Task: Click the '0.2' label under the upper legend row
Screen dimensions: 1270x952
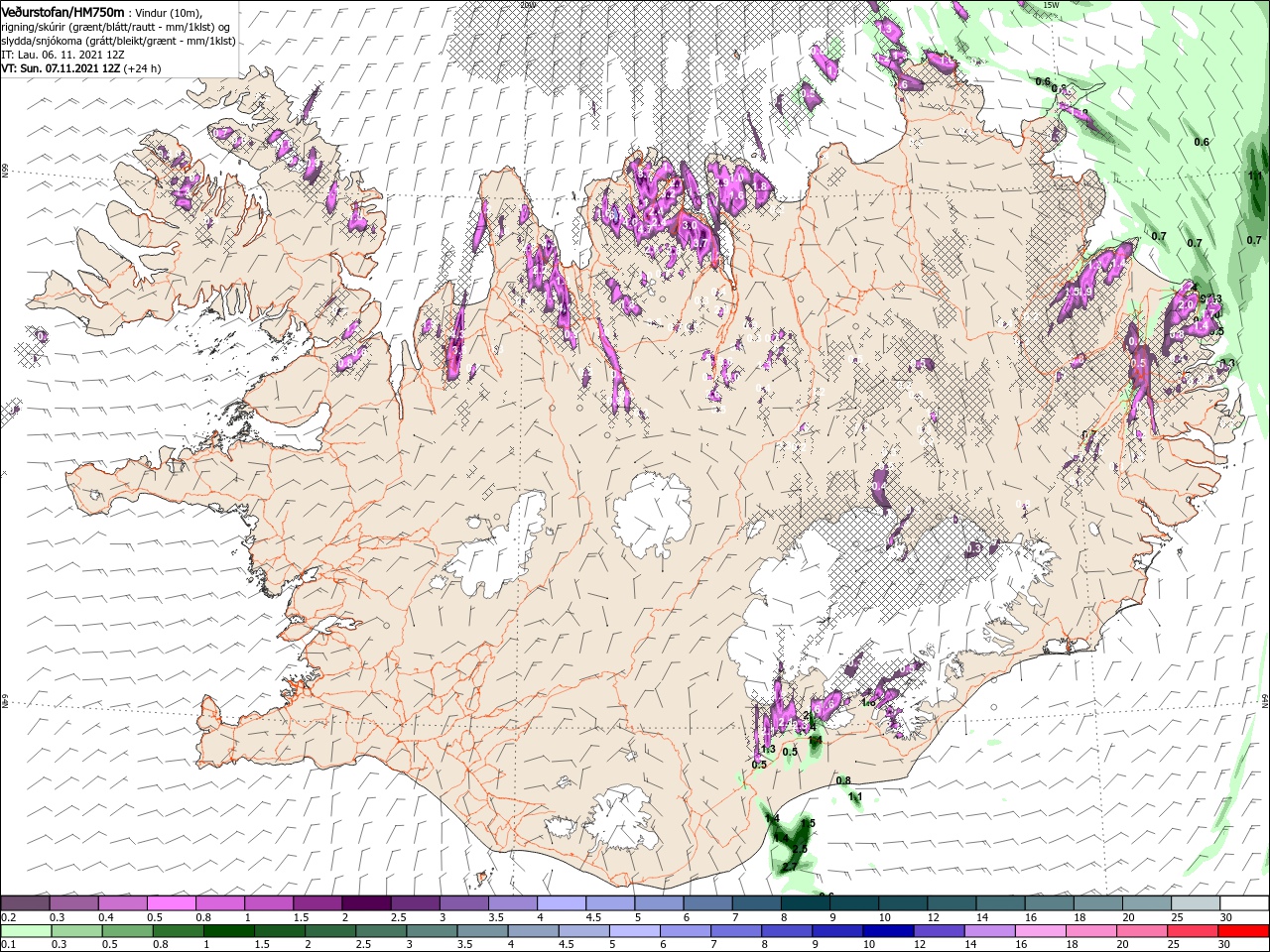Action: (x=8, y=917)
